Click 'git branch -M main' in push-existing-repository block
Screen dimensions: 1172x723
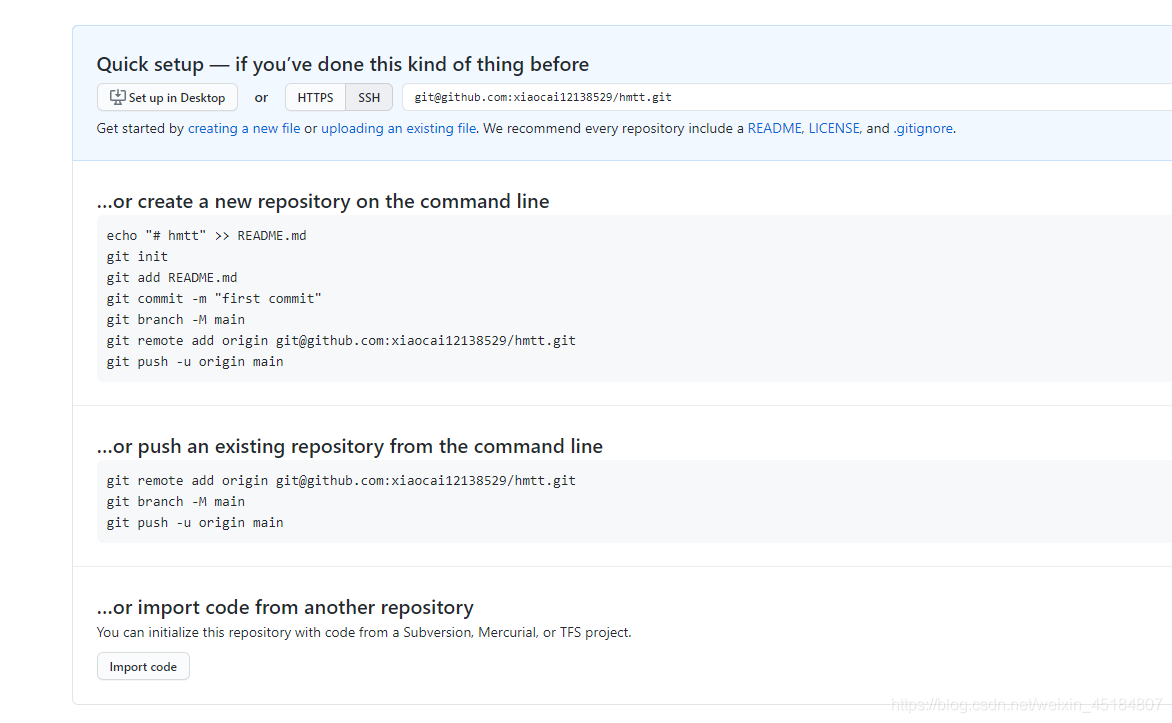pyautogui.click(x=176, y=501)
